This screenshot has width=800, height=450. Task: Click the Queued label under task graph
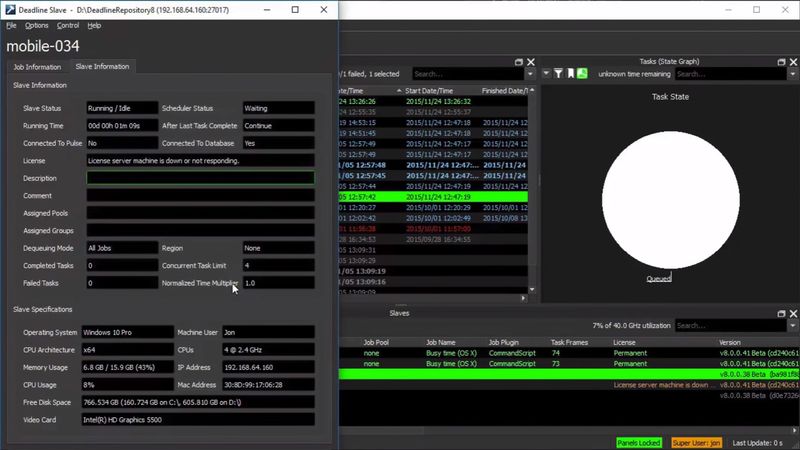point(658,279)
